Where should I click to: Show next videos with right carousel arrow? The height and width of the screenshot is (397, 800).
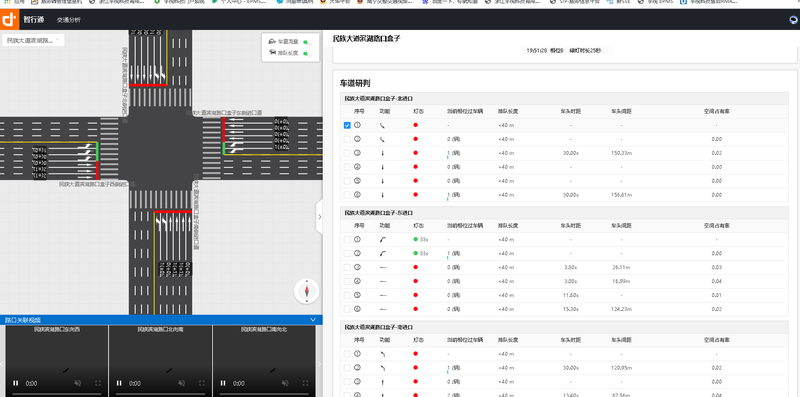[x=319, y=364]
